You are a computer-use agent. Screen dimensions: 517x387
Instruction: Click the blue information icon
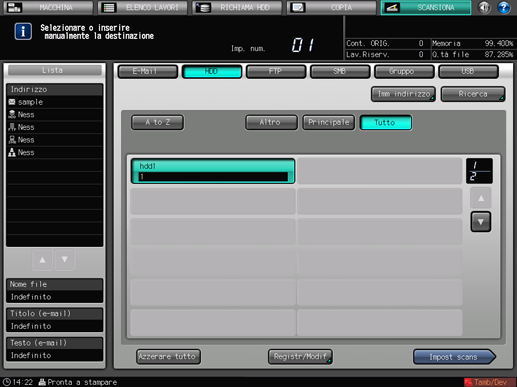point(23,32)
